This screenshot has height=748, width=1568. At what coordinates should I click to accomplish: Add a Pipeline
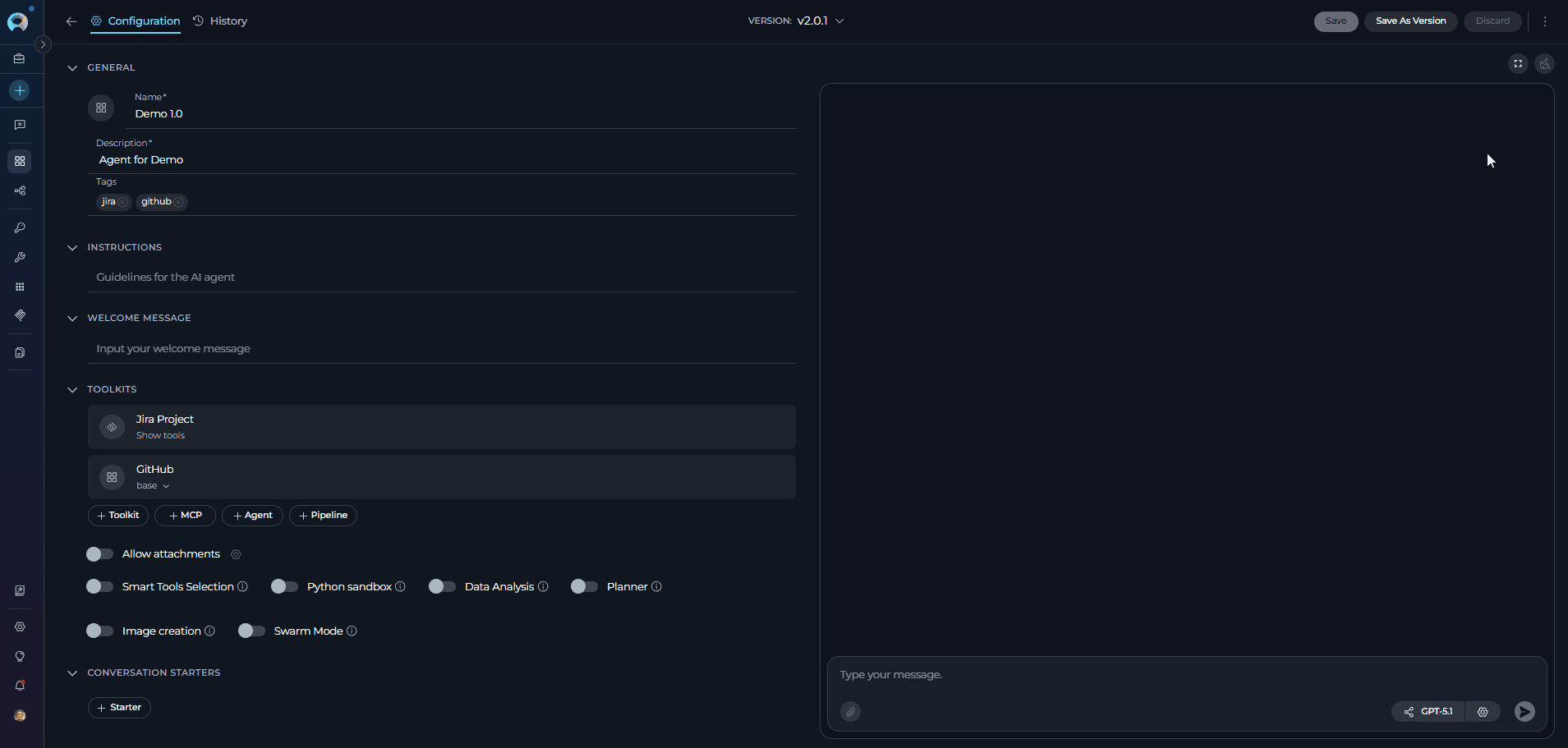click(x=323, y=516)
